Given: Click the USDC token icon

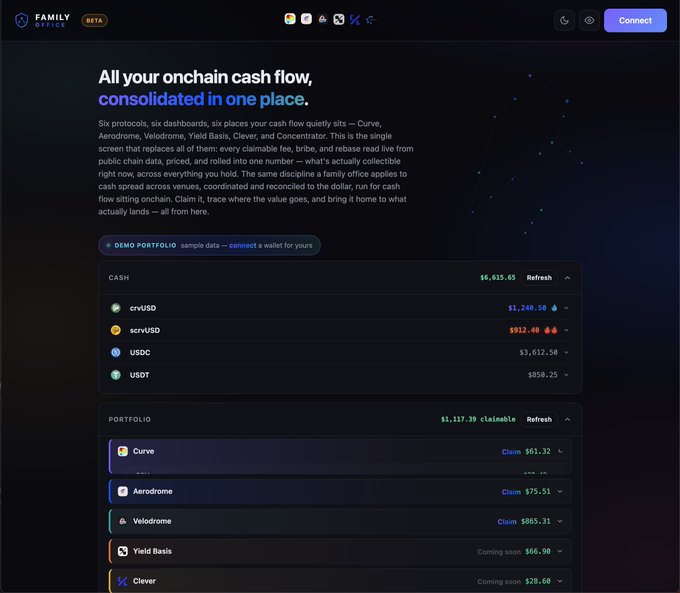Looking at the screenshot, I should [116, 352].
